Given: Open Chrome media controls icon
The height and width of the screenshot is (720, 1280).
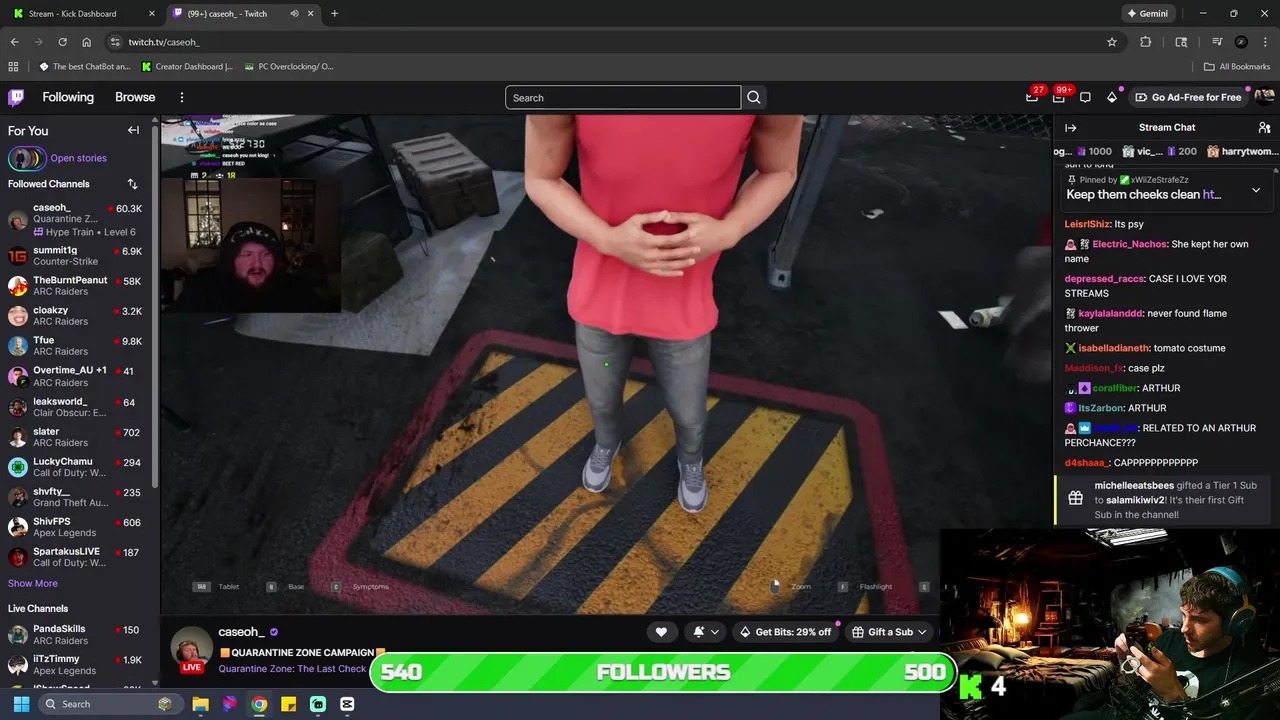Looking at the screenshot, I should click(x=1217, y=42).
